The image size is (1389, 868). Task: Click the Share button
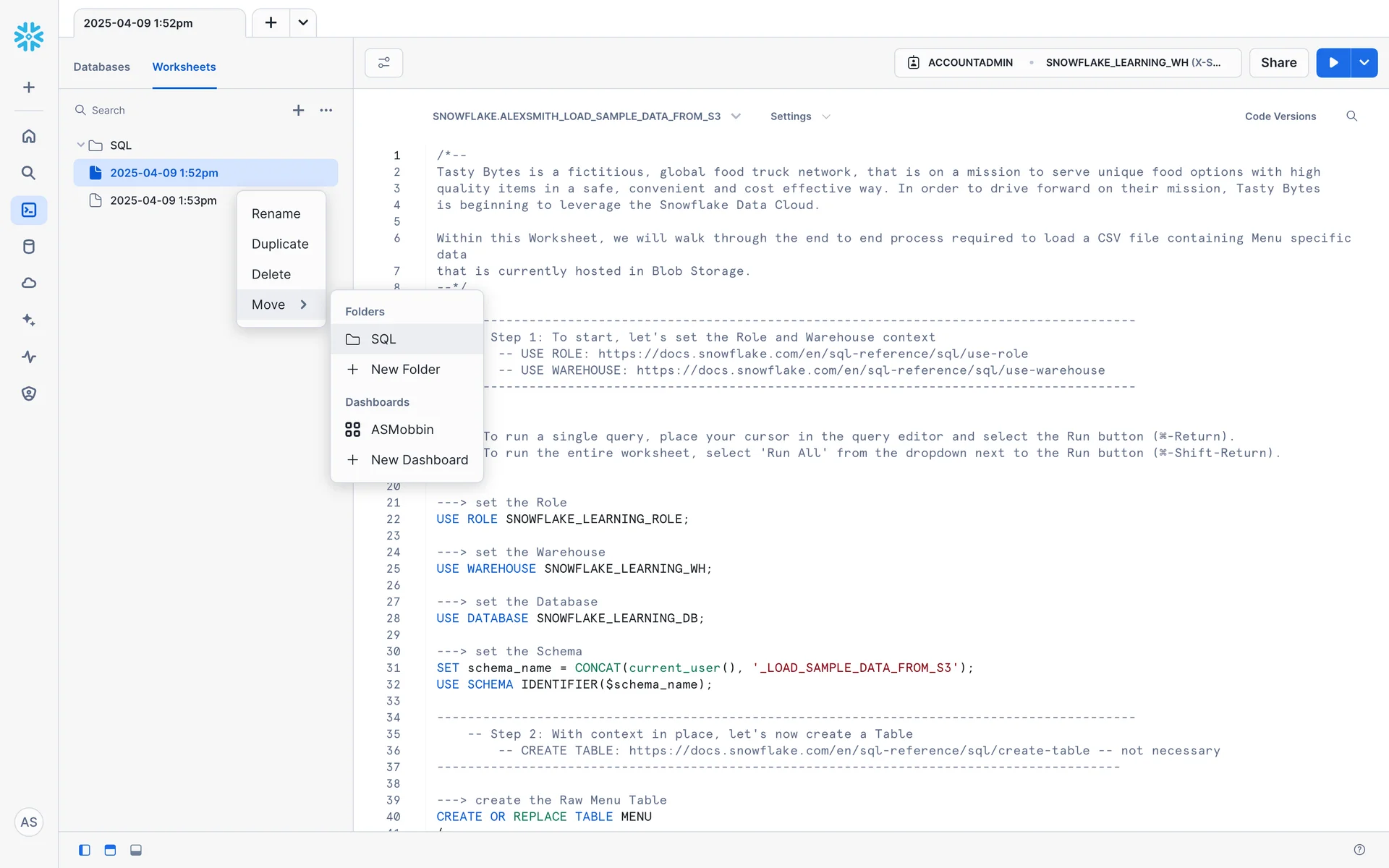click(x=1278, y=63)
